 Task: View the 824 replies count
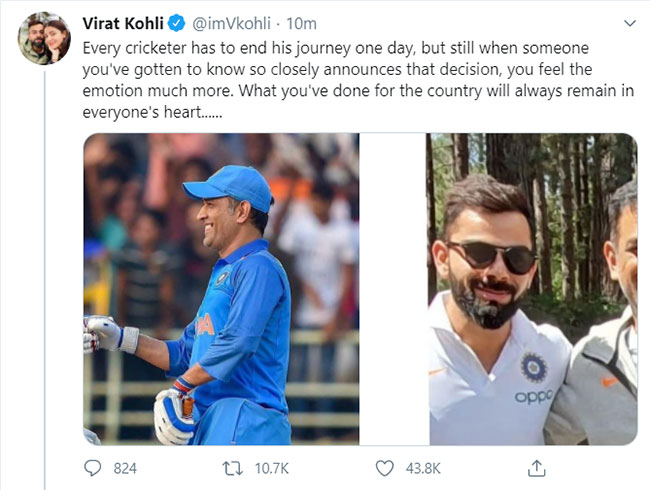coord(125,468)
